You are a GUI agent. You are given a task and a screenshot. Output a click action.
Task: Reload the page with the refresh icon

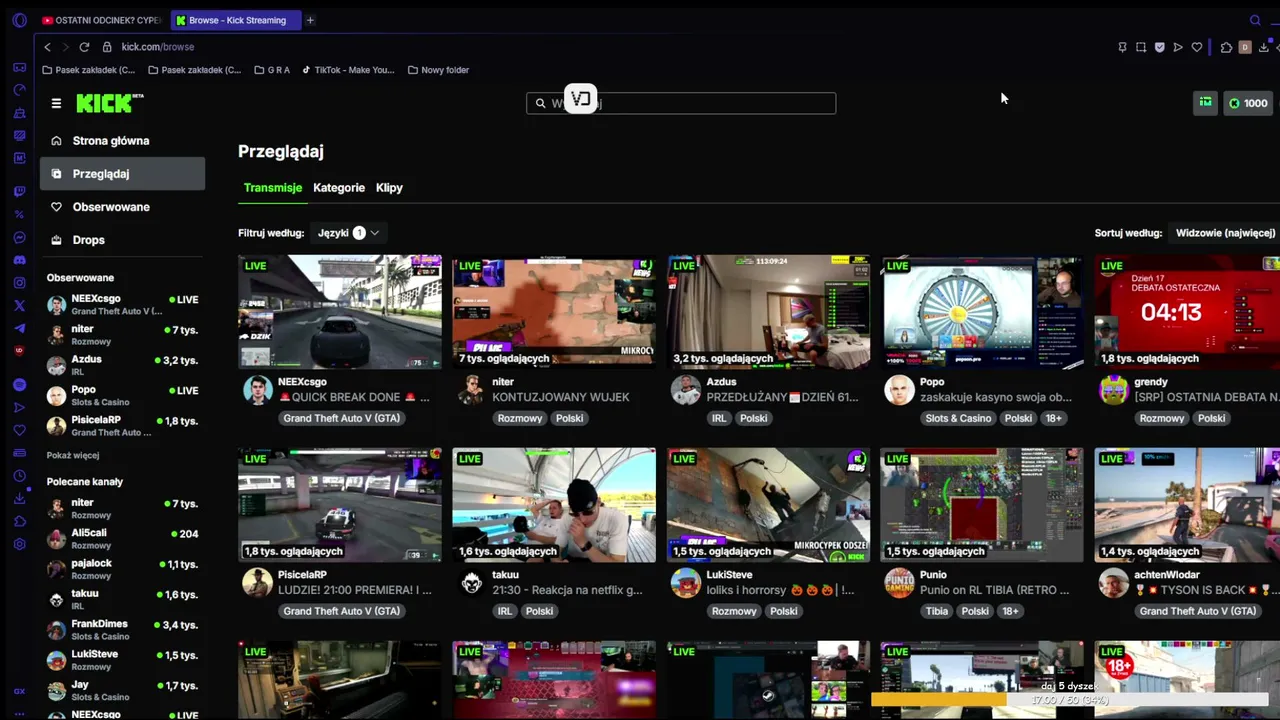tap(84, 47)
